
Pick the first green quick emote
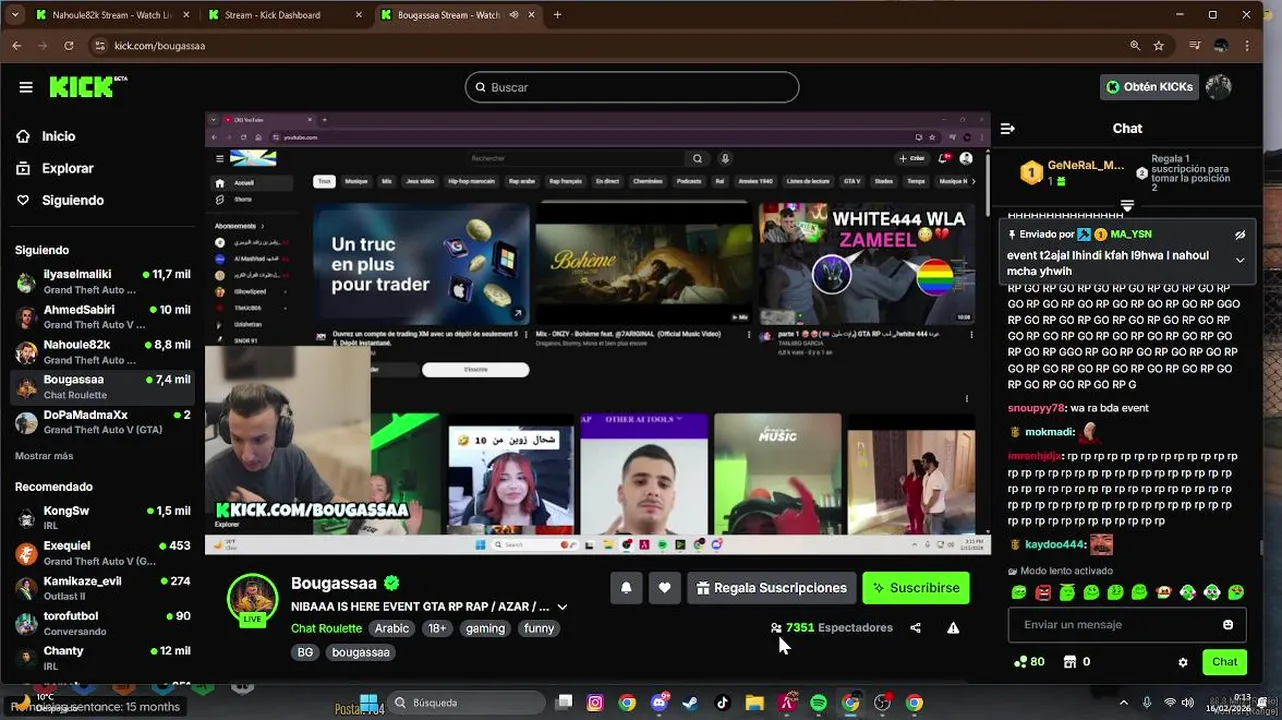click(x=1019, y=593)
